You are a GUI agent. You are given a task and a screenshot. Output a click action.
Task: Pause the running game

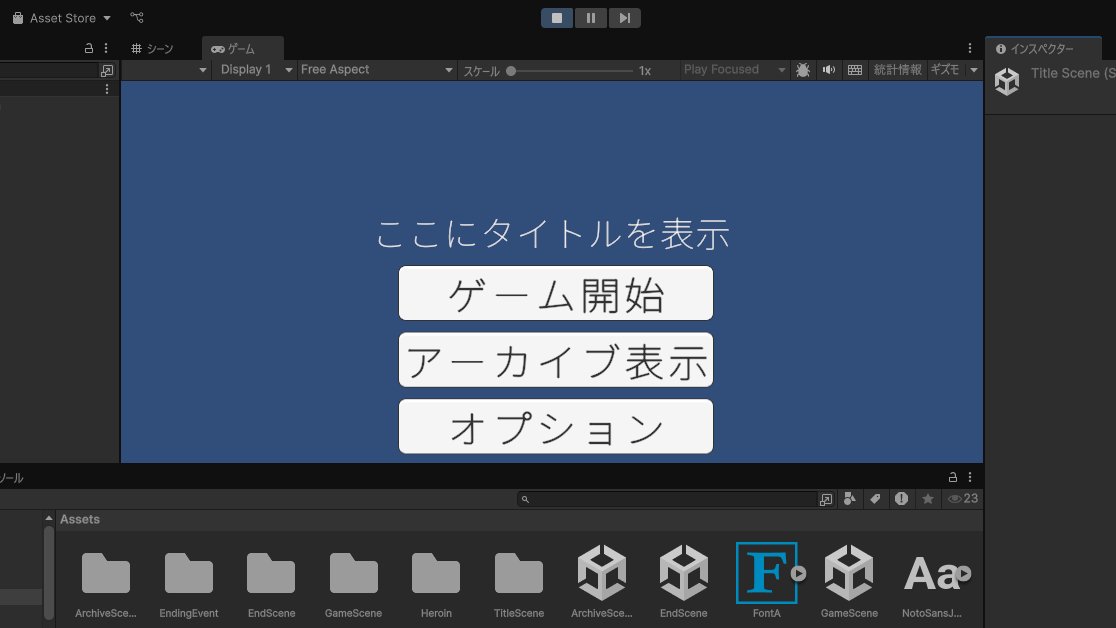[x=591, y=18]
